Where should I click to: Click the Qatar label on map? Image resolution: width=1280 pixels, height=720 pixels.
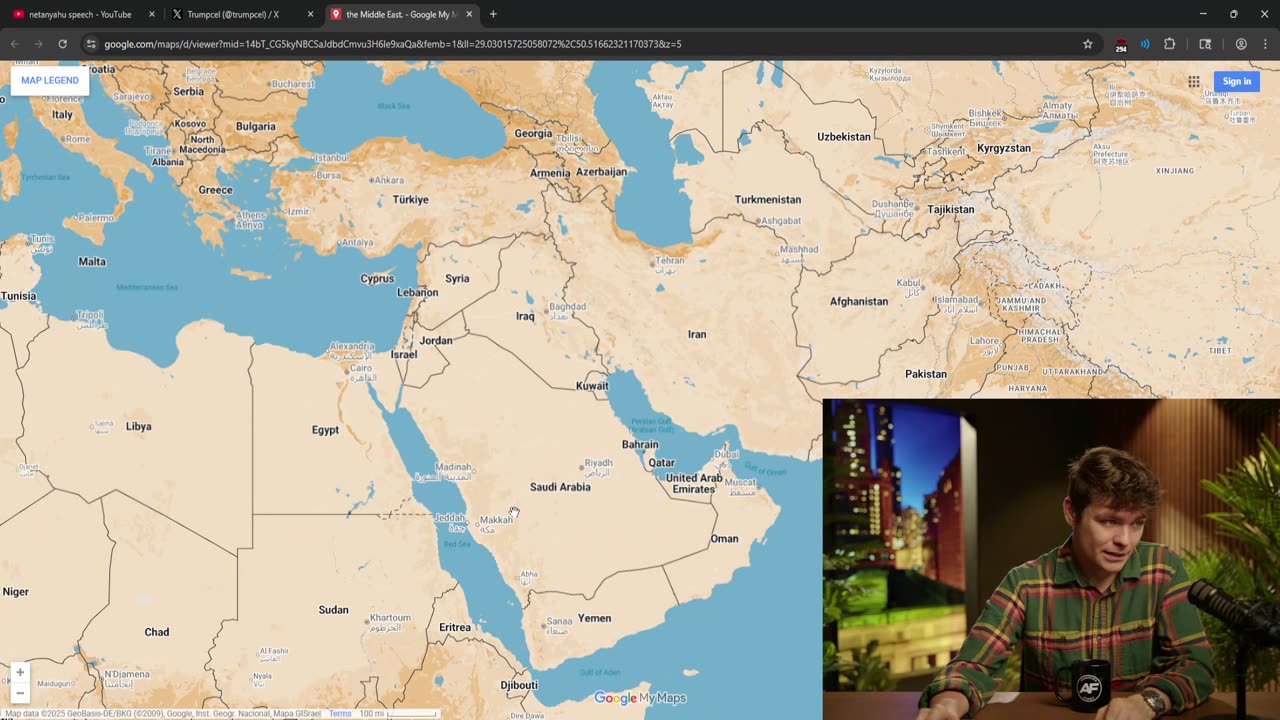coord(662,463)
